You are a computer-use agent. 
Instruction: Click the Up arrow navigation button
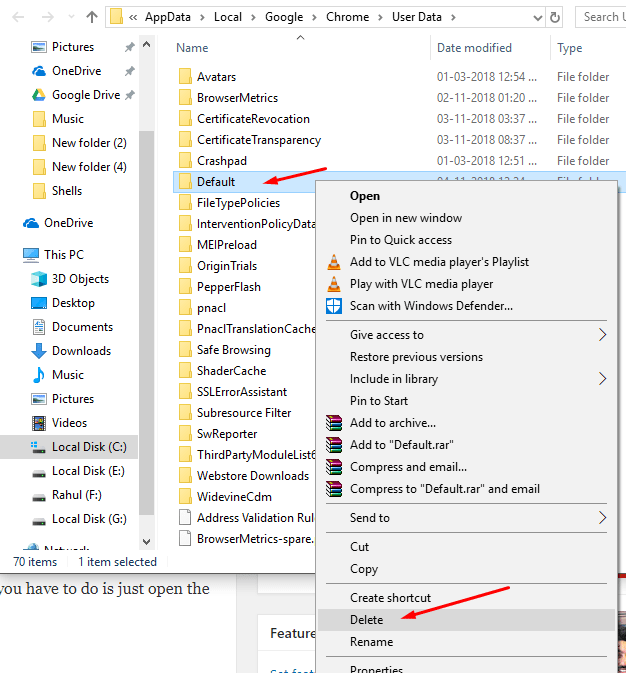[92, 17]
